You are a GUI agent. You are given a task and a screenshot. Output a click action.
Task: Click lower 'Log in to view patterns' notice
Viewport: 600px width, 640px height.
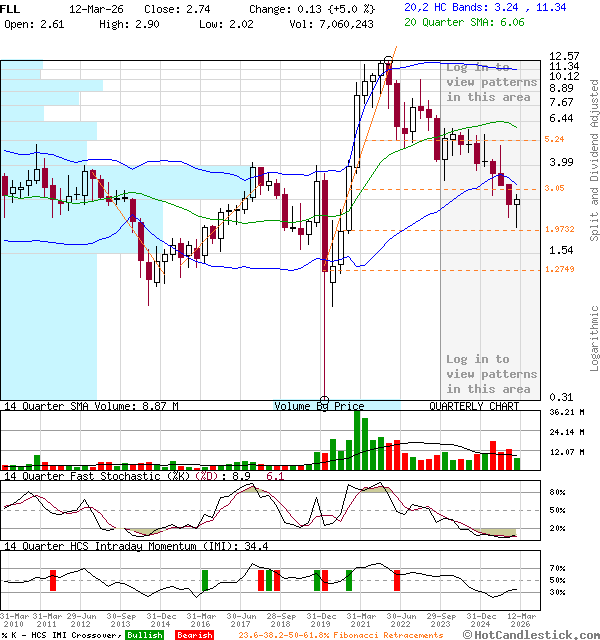[491, 374]
